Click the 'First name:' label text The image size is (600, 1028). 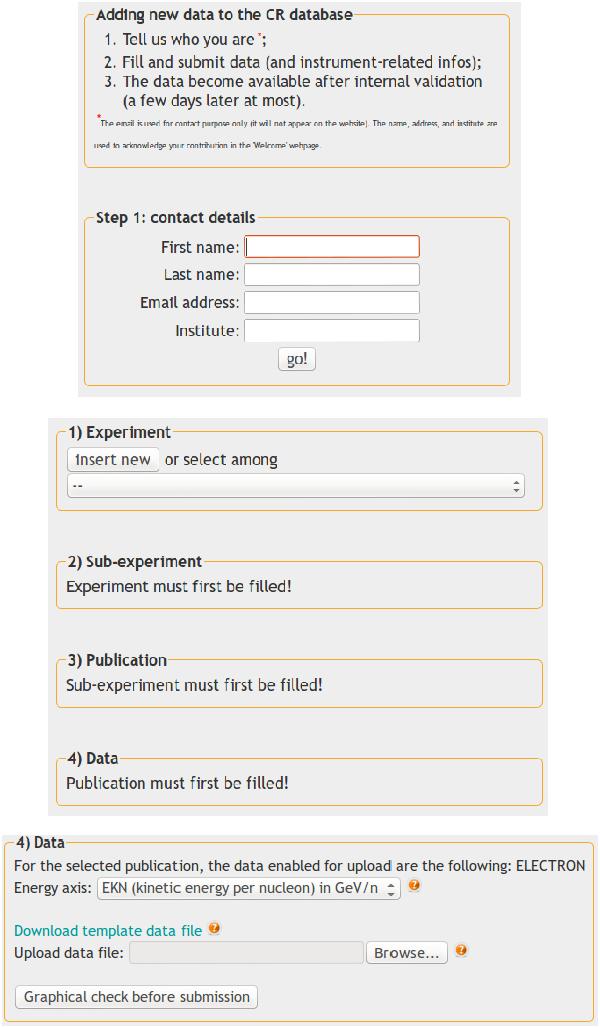point(200,247)
